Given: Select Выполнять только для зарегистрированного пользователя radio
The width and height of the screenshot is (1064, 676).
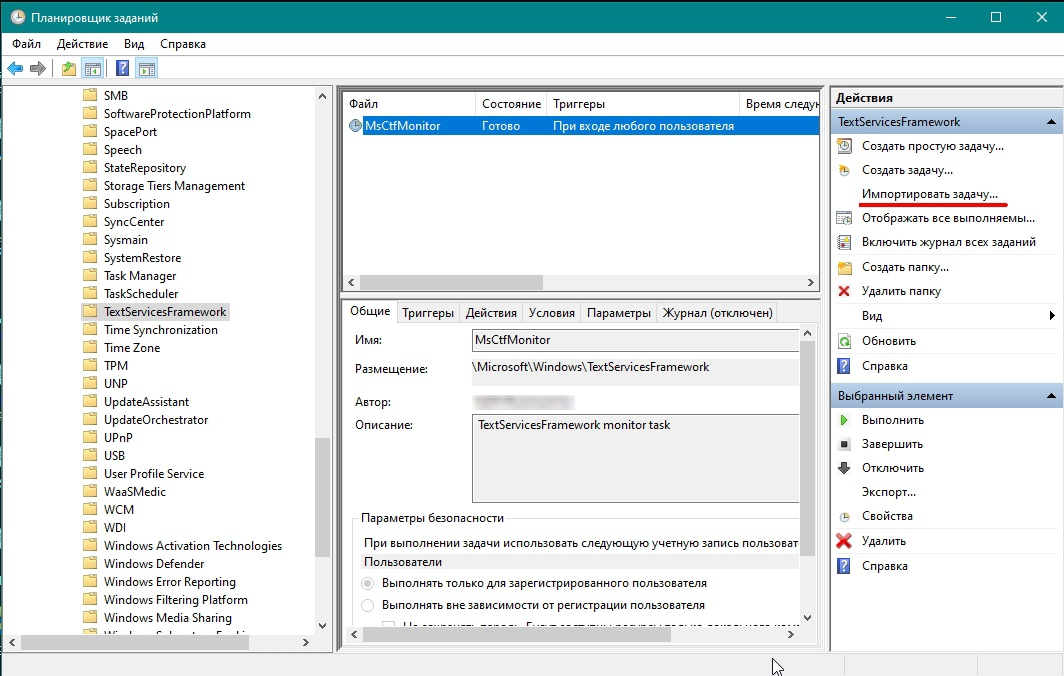Looking at the screenshot, I should tap(368, 583).
